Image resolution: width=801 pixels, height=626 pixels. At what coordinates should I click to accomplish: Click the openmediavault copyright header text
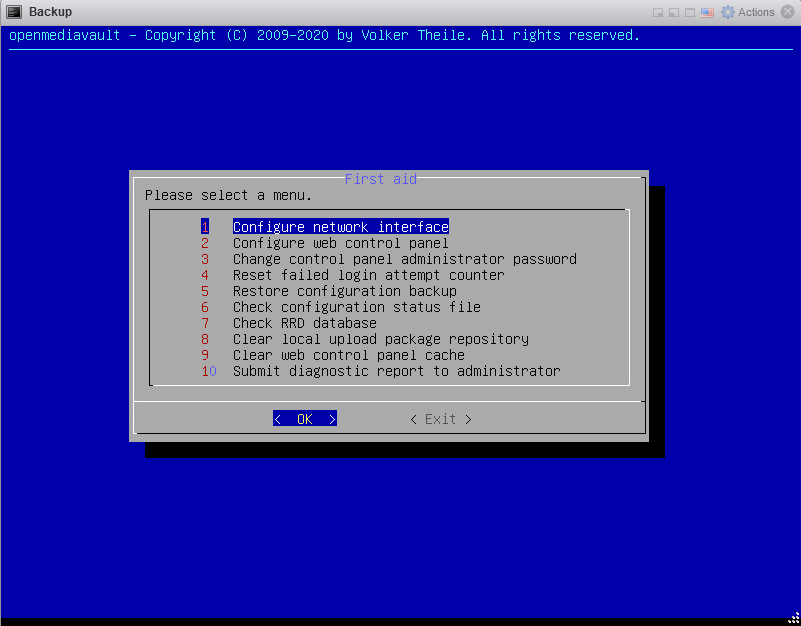[x=324, y=35]
